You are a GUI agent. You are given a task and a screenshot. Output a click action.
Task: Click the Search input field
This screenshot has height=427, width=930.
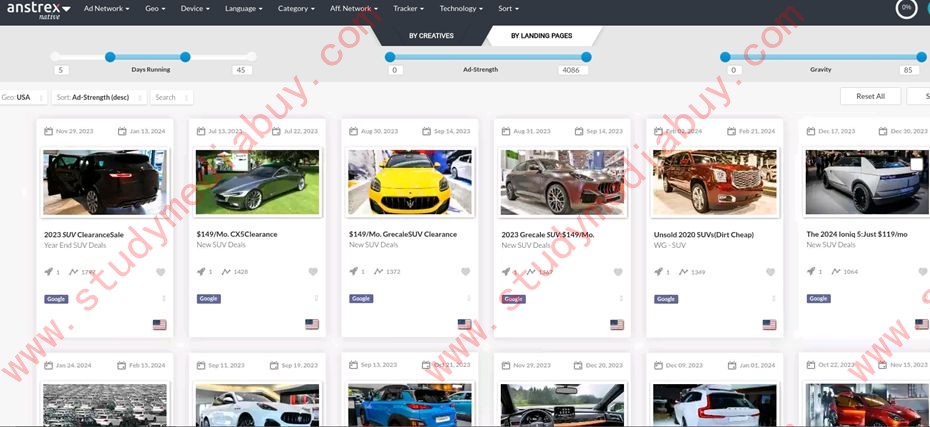(172, 97)
